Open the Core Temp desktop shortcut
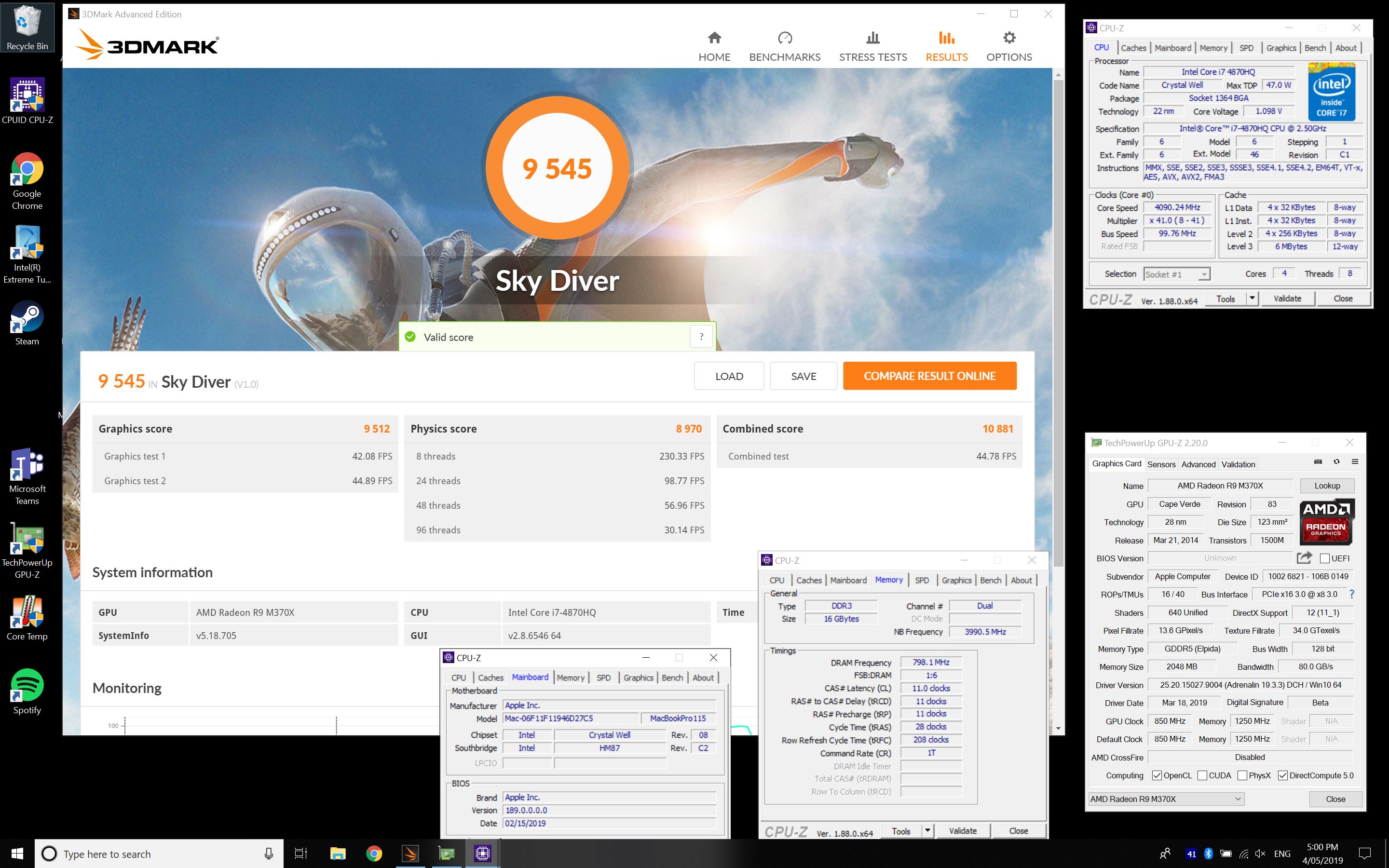 pos(27,618)
